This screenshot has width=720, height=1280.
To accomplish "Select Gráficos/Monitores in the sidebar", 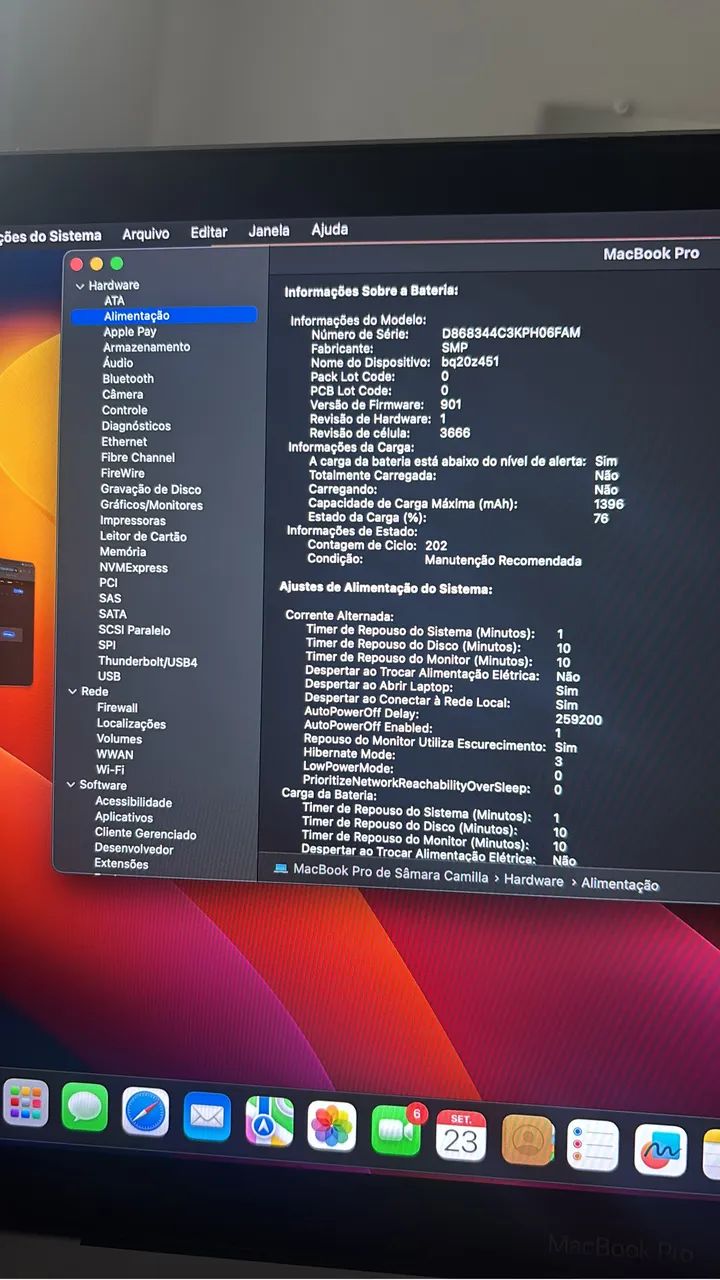I will click(151, 505).
